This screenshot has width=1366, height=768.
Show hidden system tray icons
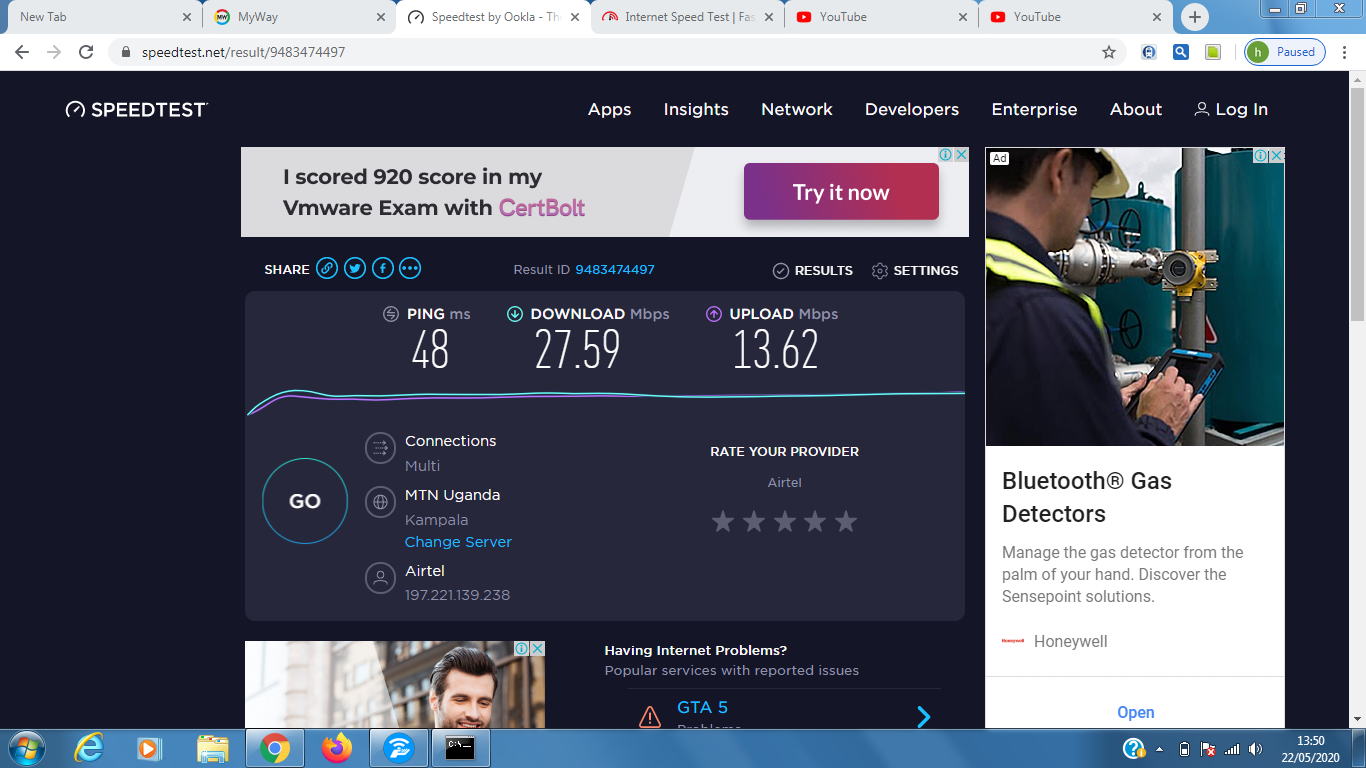1160,748
